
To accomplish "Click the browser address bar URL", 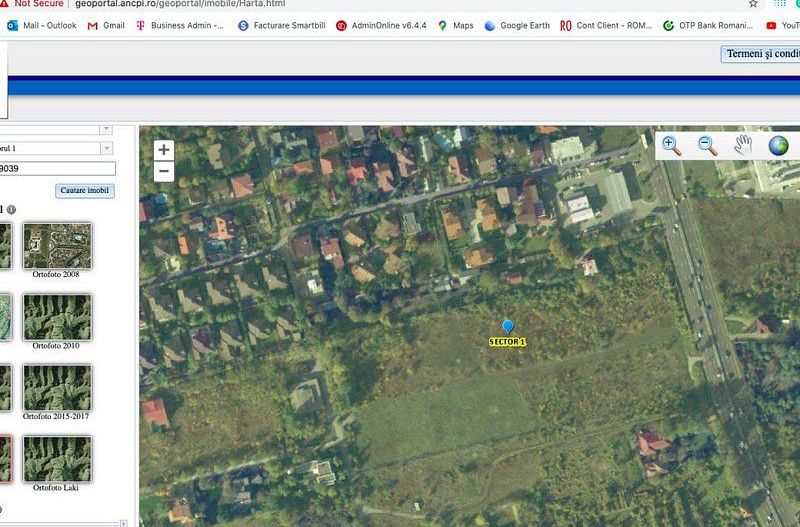I will (180, 4).
